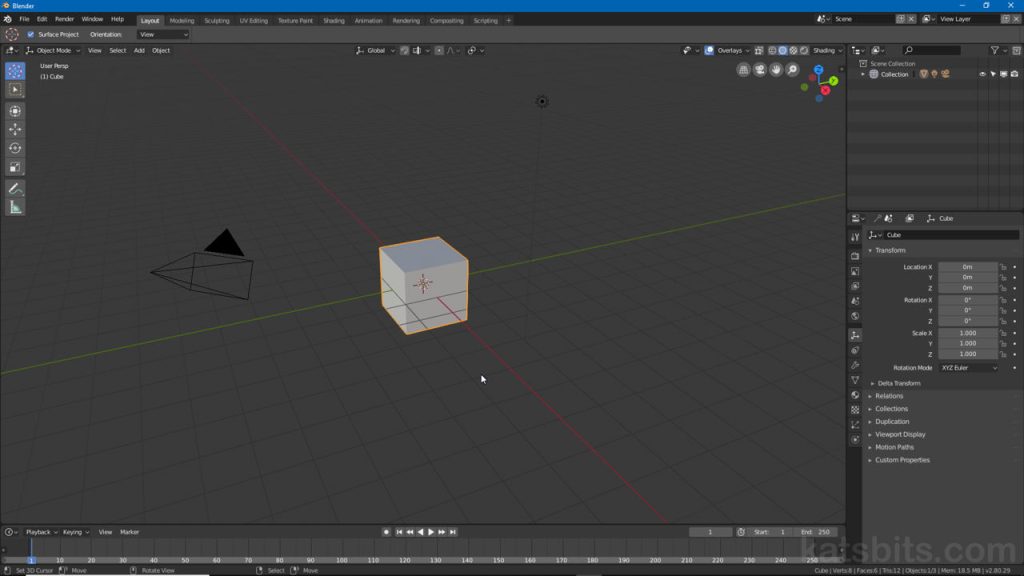Open the Modifiers wrench tab in Properties
Viewport: 1024px width, 576px height.
tap(855, 365)
